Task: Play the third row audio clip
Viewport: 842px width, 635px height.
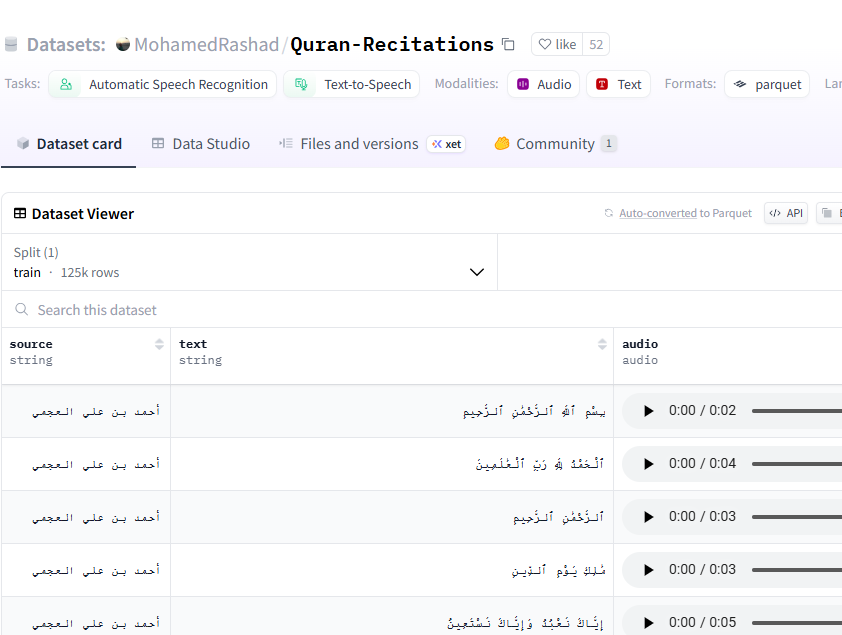Action: 648,517
